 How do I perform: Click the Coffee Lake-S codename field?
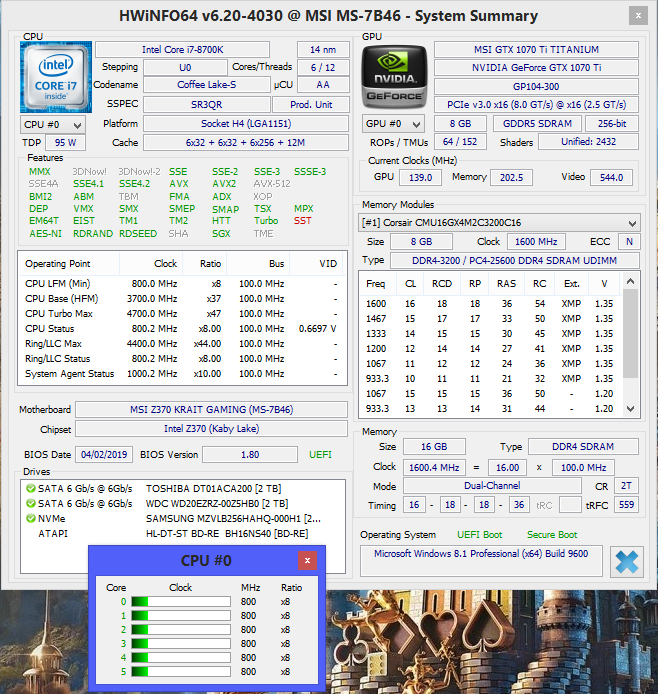207,85
